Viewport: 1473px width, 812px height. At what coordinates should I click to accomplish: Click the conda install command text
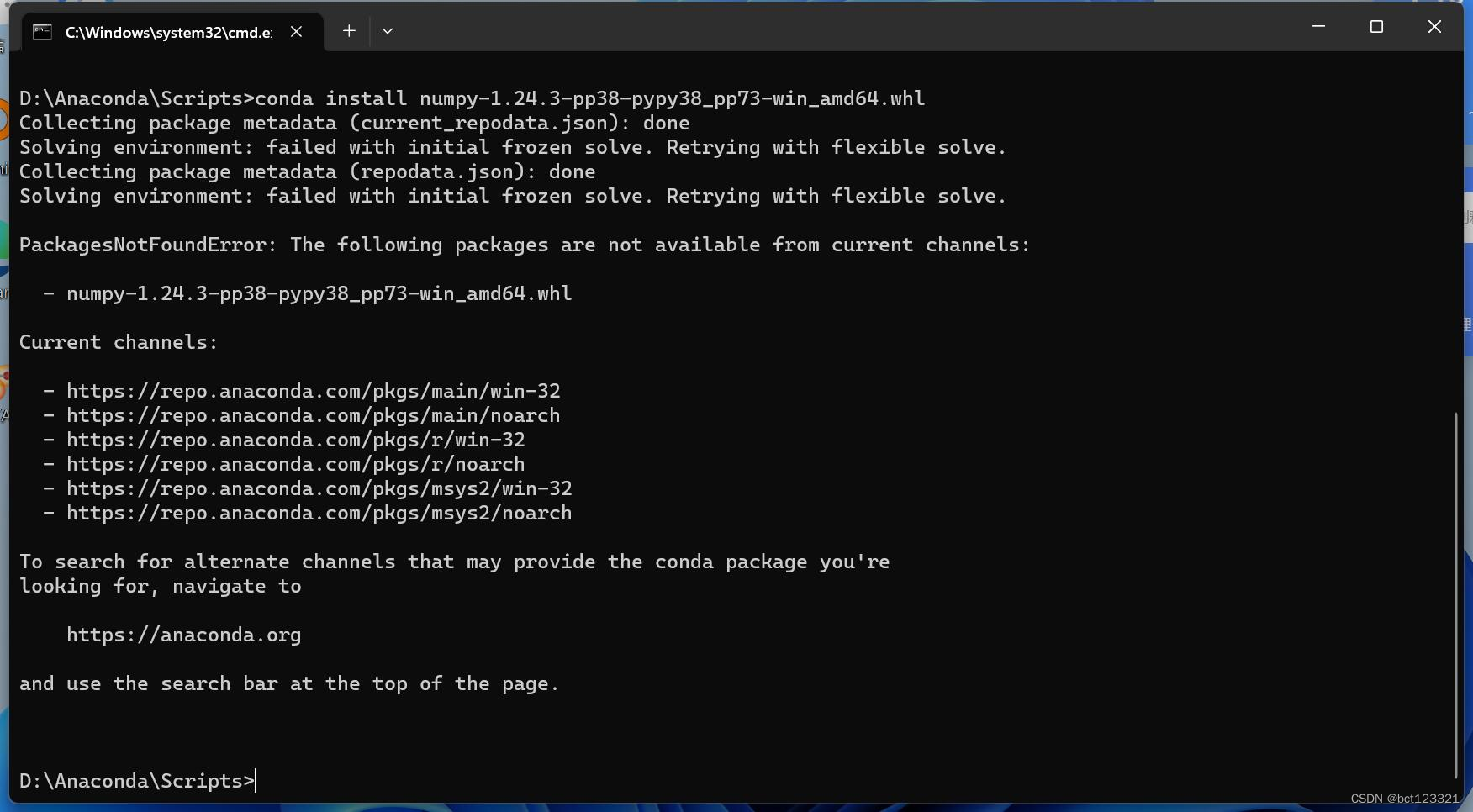[x=589, y=98]
